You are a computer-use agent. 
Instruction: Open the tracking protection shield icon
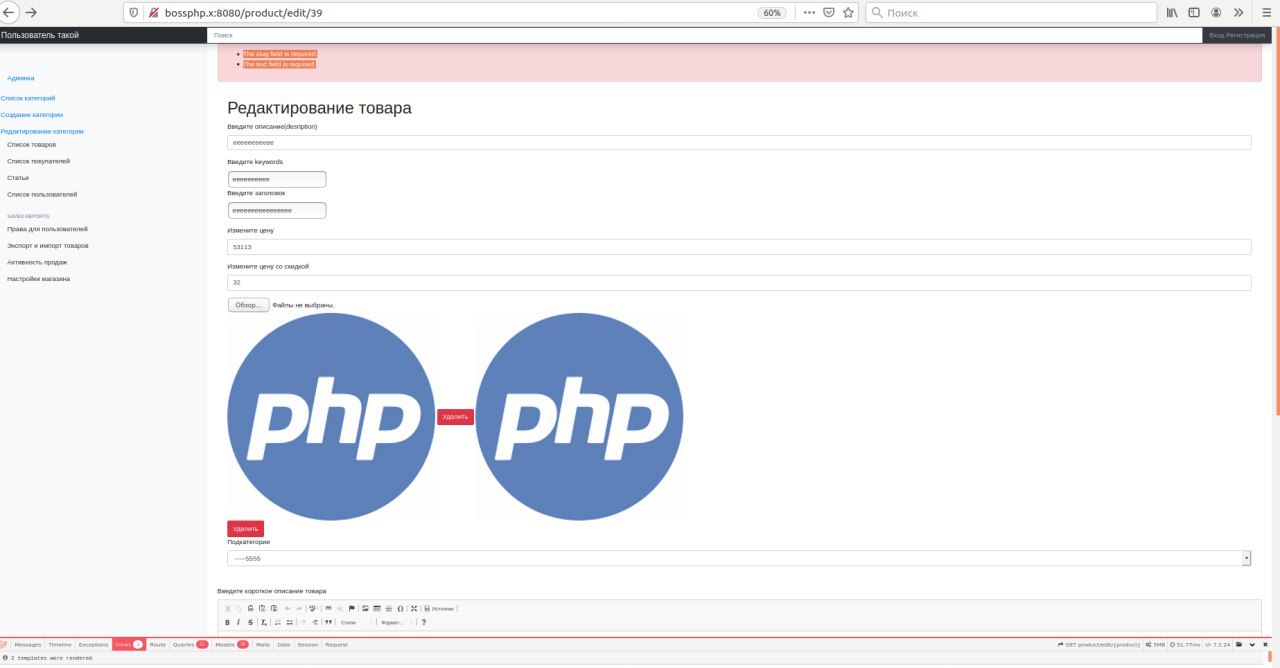pyautogui.click(x=135, y=13)
